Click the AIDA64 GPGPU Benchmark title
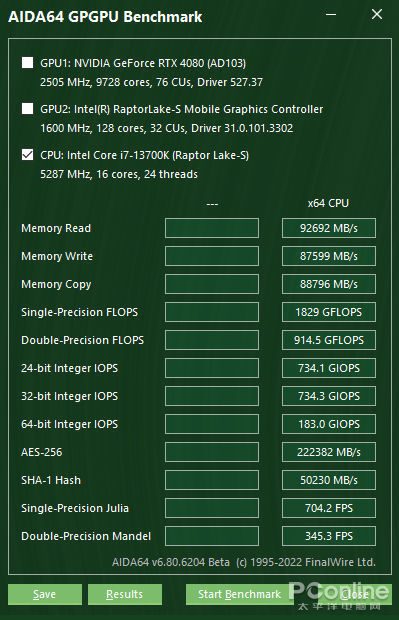This screenshot has height=620, width=399. point(105,17)
